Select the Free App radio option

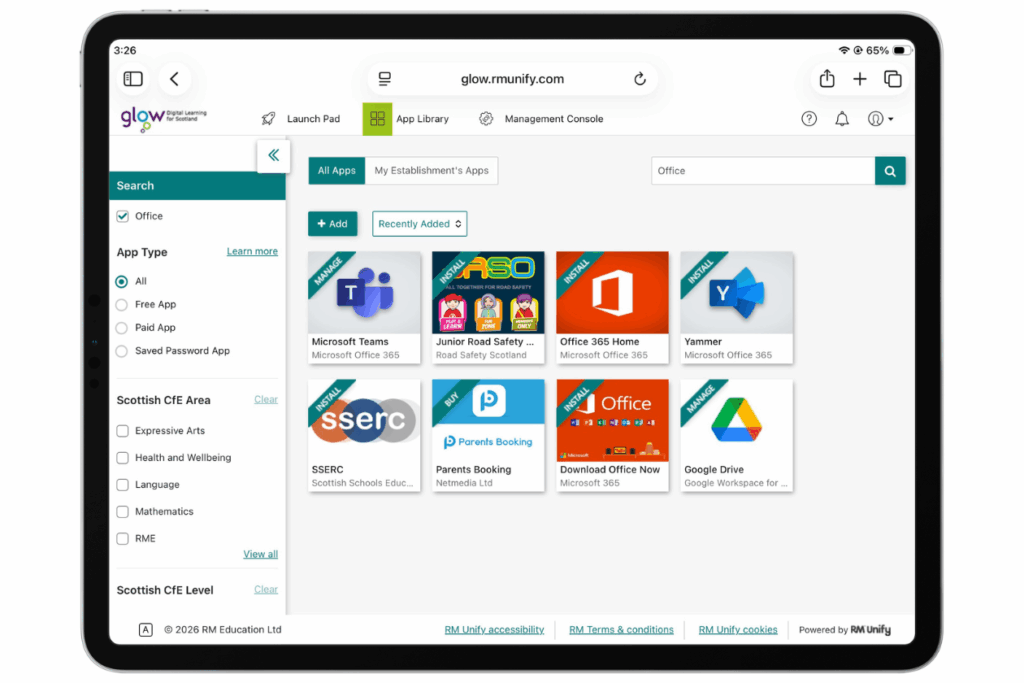(123, 304)
